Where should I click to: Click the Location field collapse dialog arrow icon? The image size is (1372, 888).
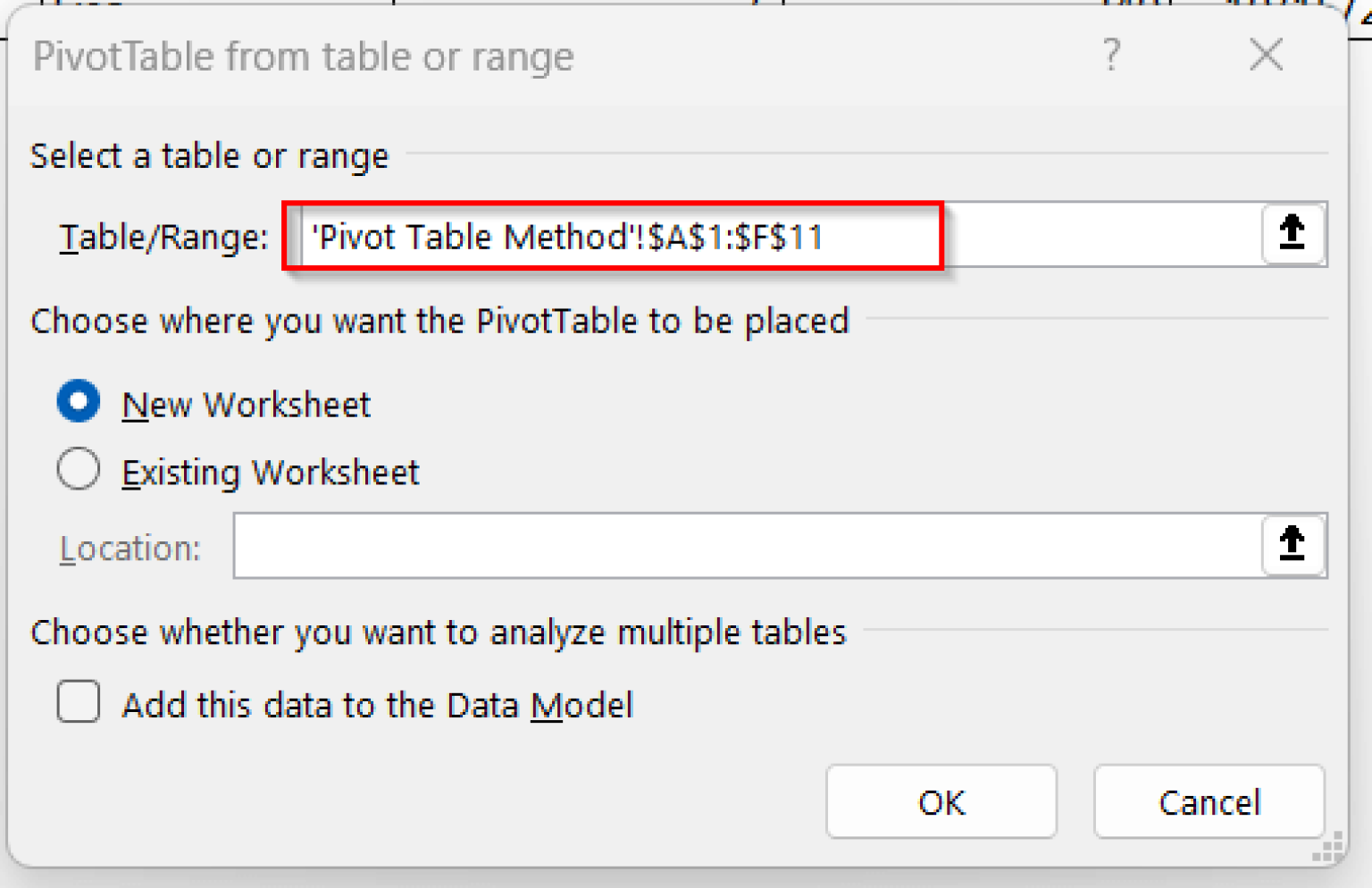[1293, 546]
